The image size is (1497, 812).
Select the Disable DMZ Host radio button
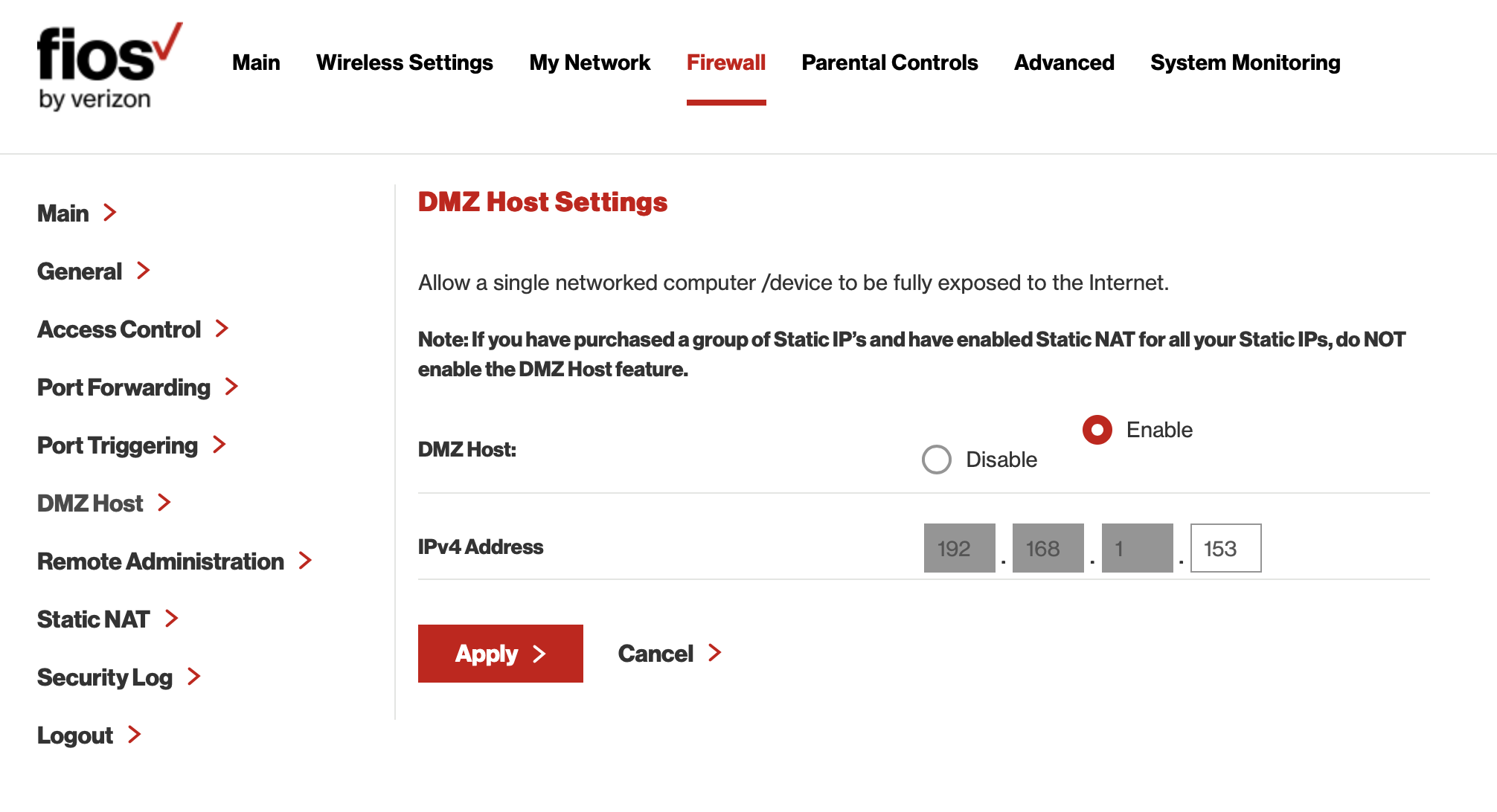[x=936, y=460]
